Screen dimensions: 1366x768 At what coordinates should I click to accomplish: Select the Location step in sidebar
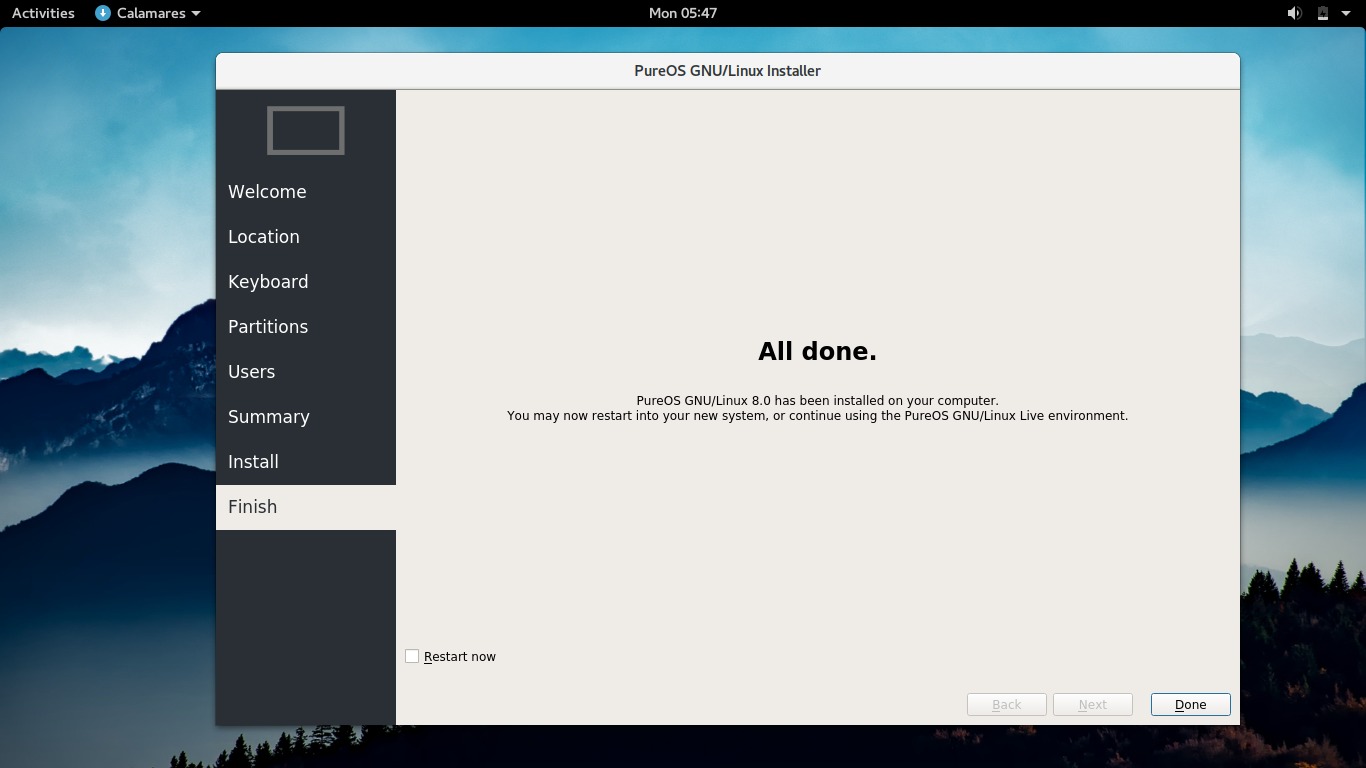click(x=264, y=236)
